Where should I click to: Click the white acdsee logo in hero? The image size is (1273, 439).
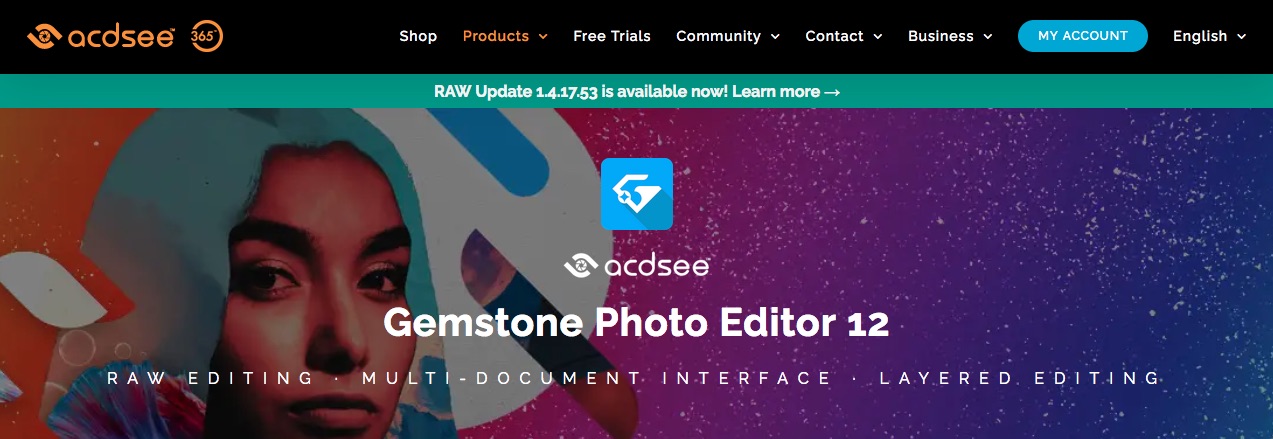point(636,266)
